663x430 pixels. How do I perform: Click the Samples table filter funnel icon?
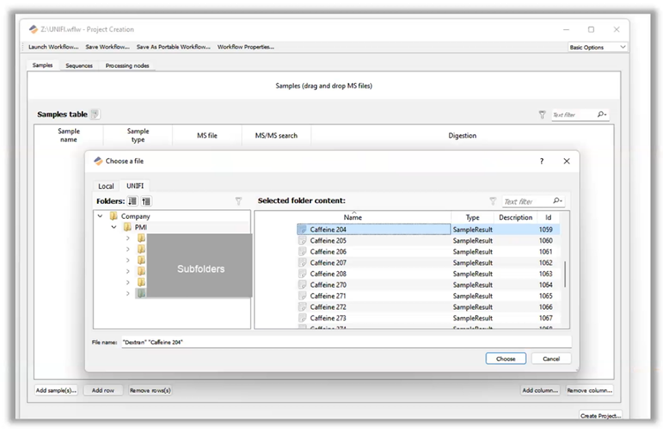click(x=542, y=115)
